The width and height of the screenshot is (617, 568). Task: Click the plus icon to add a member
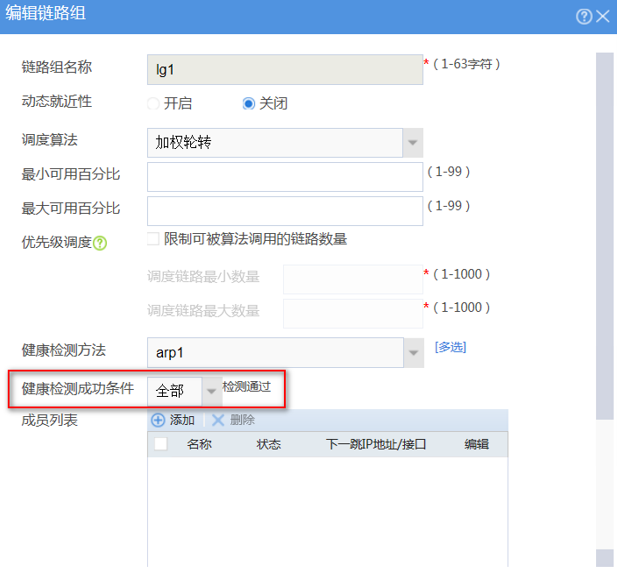(x=158, y=420)
